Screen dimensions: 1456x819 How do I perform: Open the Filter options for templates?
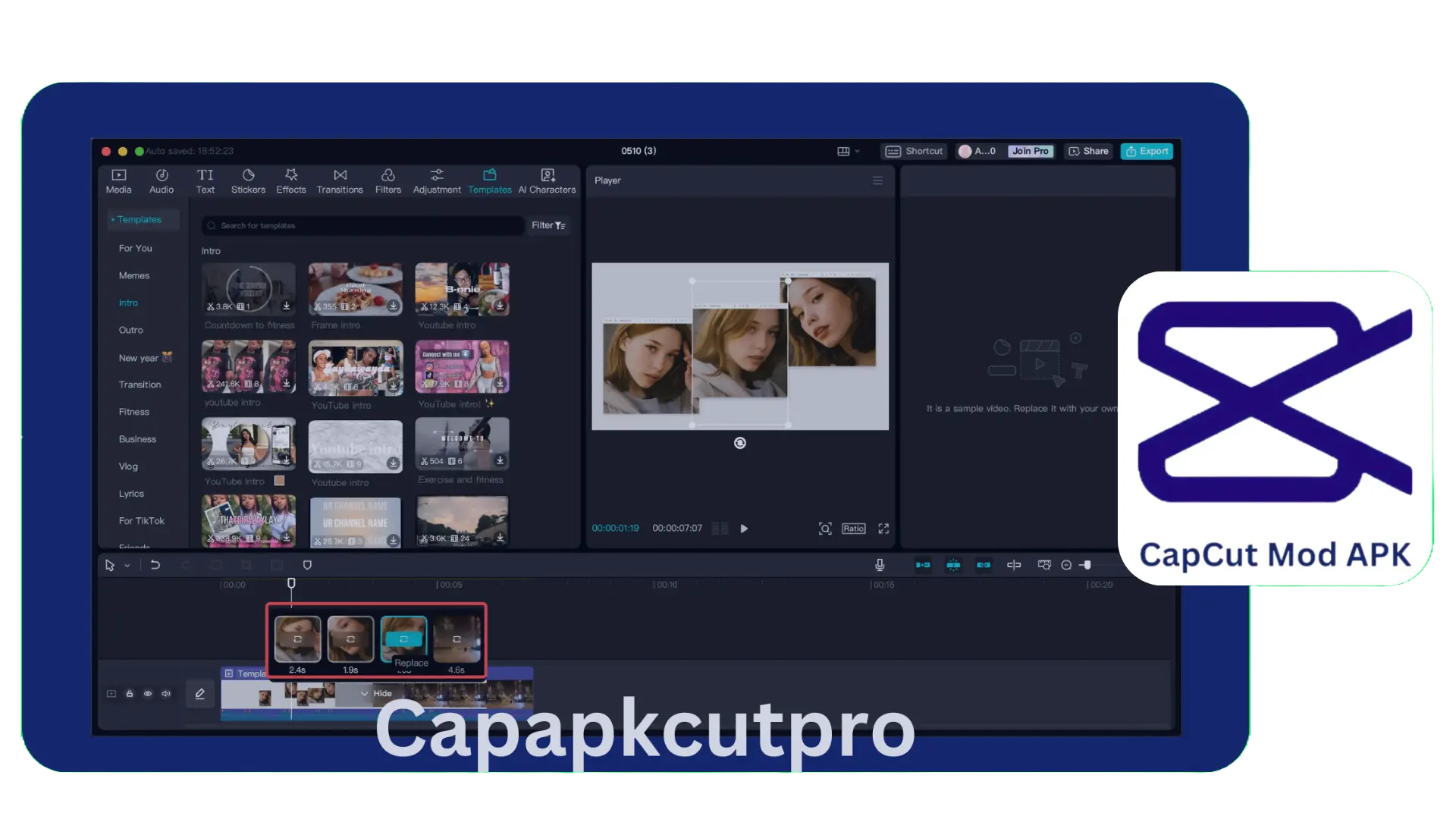pyautogui.click(x=548, y=225)
